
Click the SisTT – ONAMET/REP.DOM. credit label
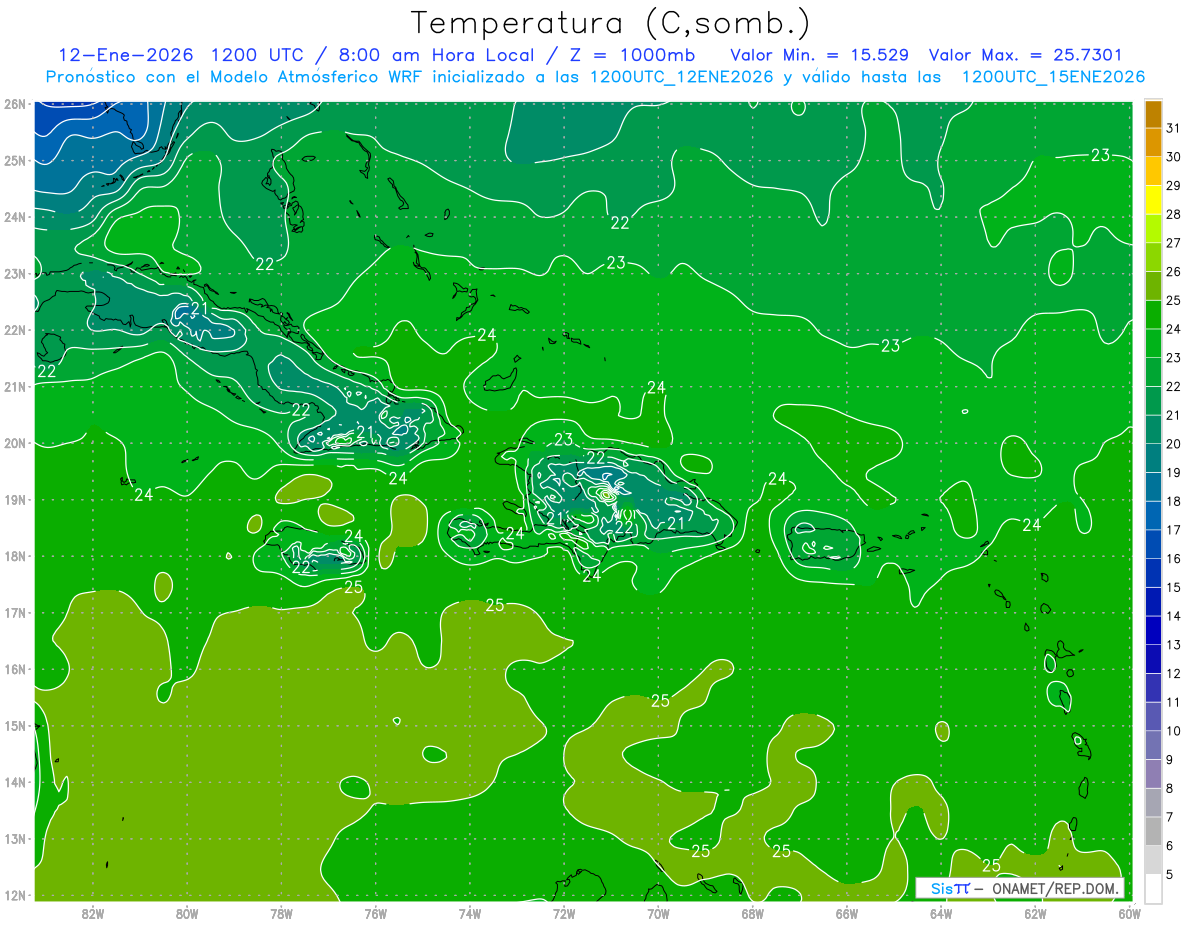(x=1021, y=888)
